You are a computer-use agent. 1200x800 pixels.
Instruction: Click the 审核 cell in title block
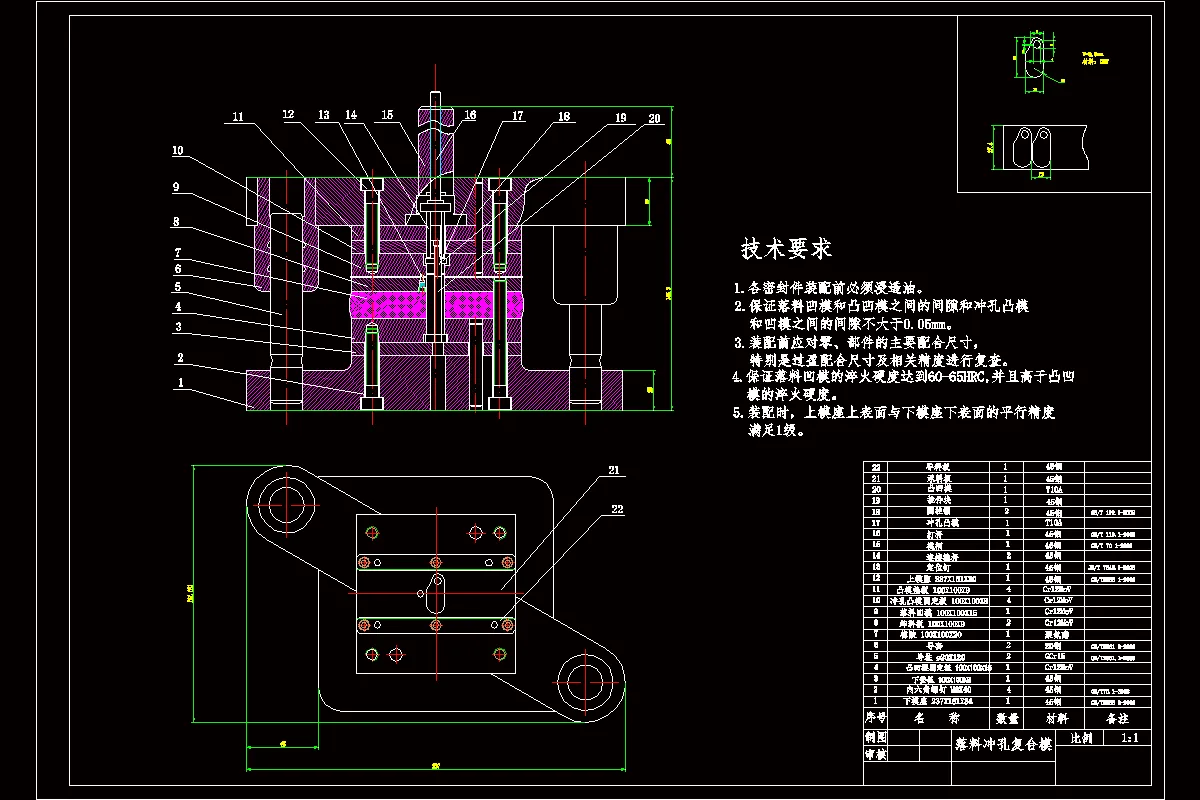pos(876,754)
